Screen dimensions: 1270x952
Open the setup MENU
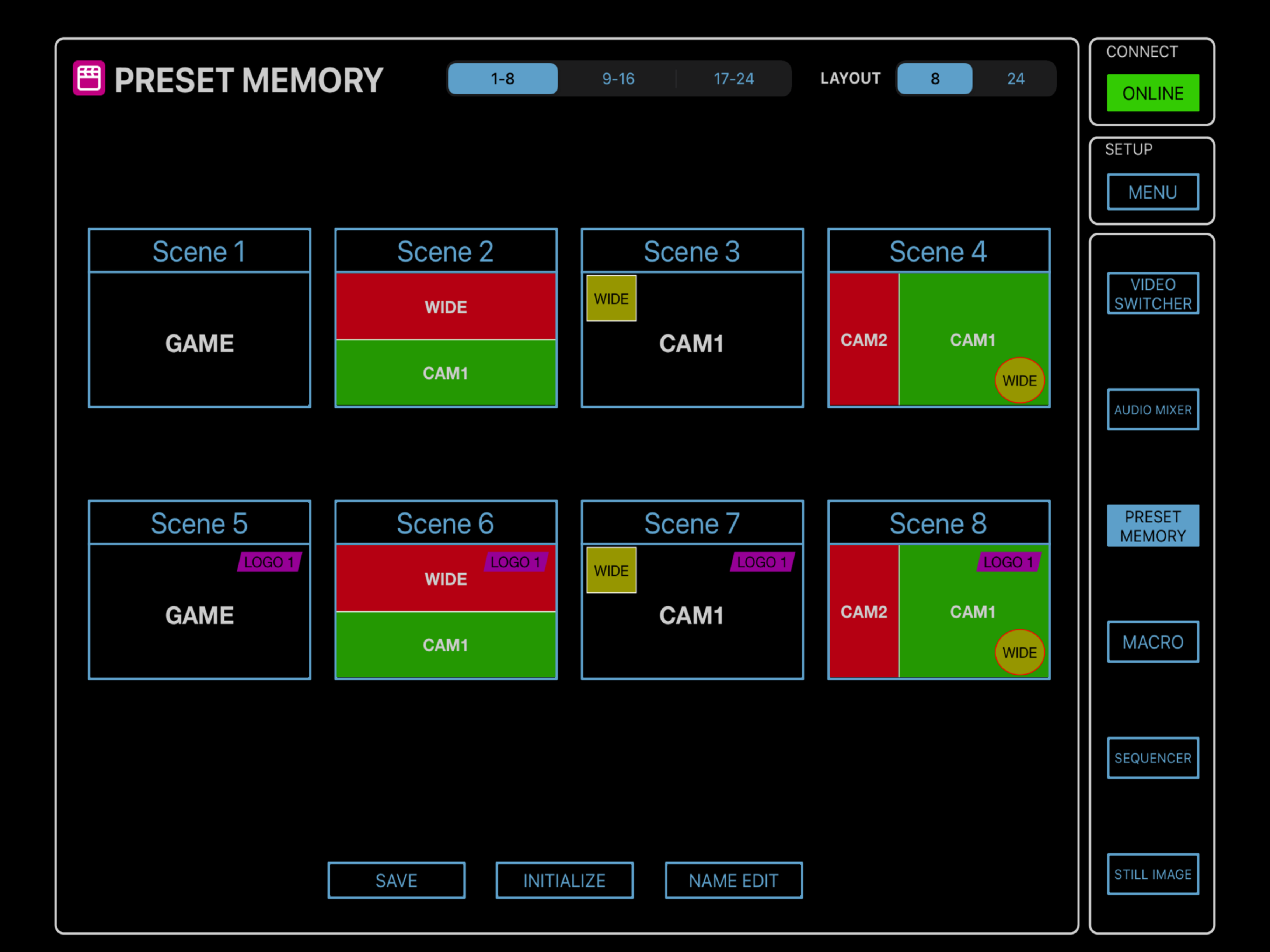tap(1152, 192)
